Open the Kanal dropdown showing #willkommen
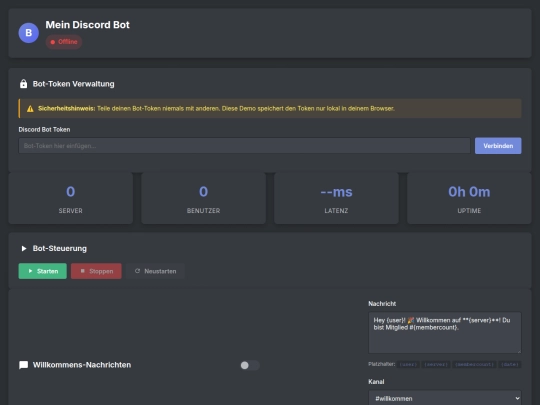This screenshot has height=405, width=540. (445, 398)
